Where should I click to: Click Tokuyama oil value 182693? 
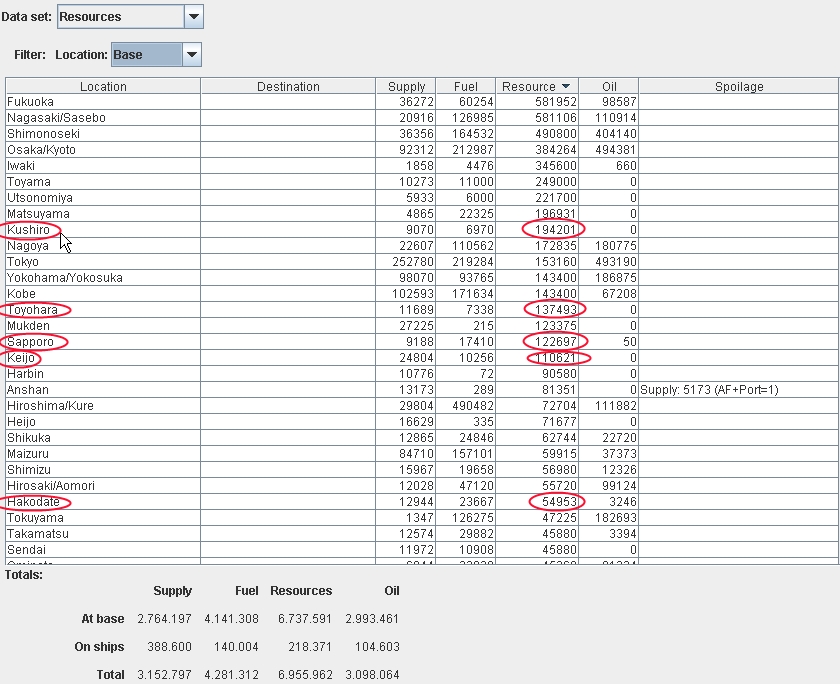616,518
